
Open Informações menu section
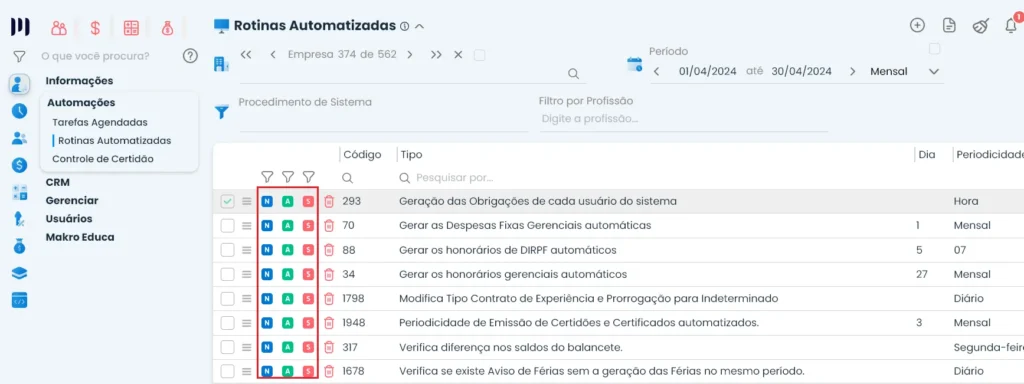tap(80, 81)
